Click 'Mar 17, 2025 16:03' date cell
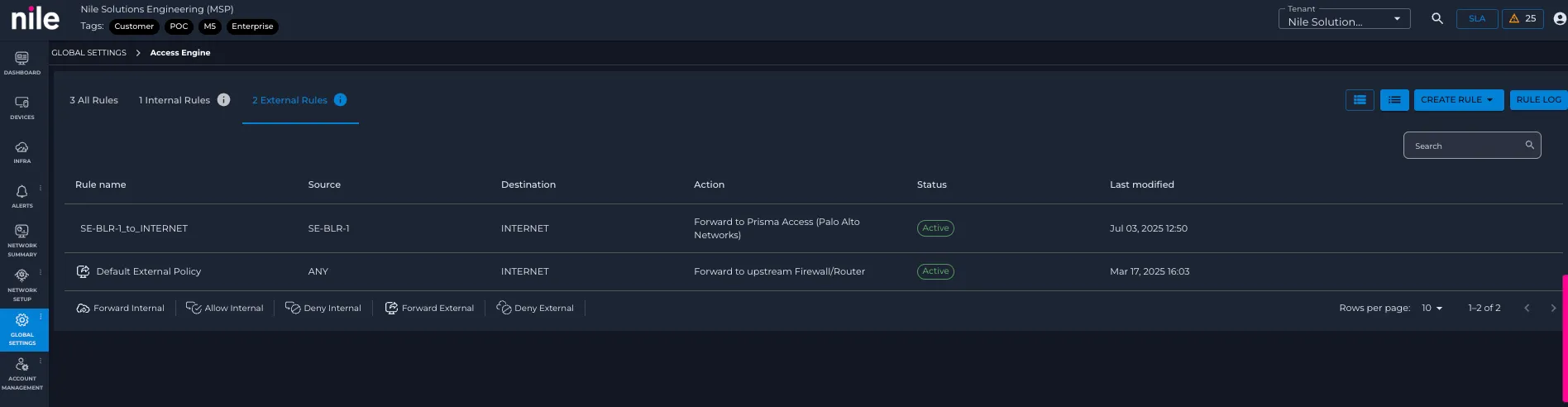This screenshot has width=1568, height=407. tap(1150, 271)
